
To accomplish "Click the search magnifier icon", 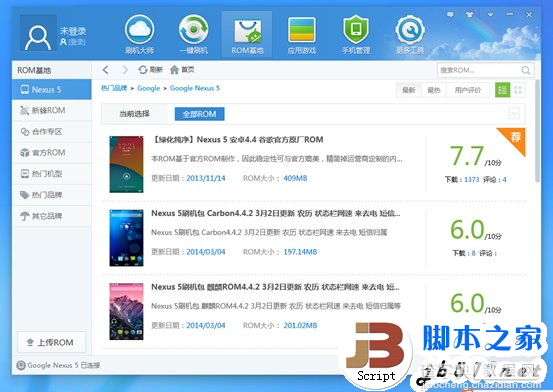I will click(x=525, y=70).
